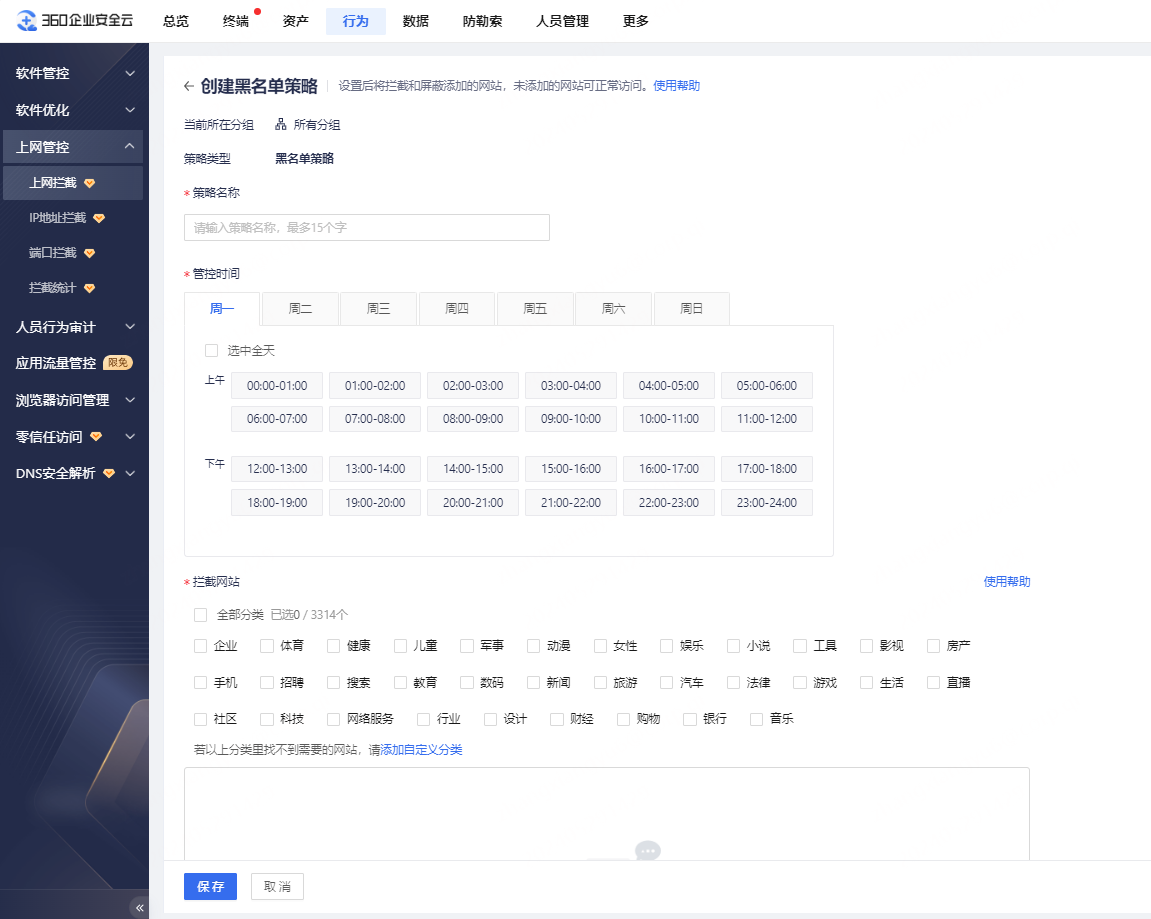Click the 360企业安全云 logo icon
Screen dimensions: 1151x919
tap(26, 21)
